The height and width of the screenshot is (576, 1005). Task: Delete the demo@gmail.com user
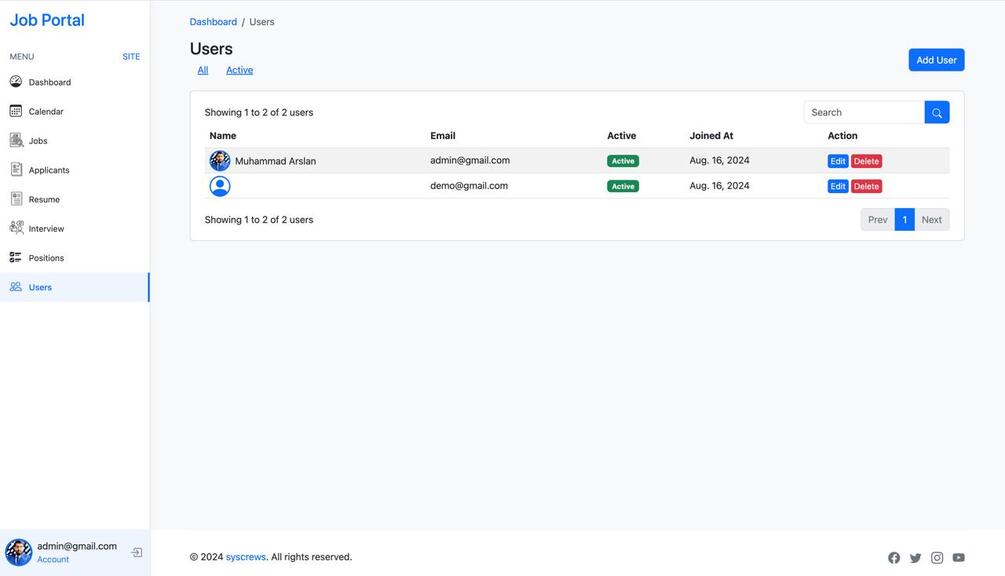pos(866,186)
